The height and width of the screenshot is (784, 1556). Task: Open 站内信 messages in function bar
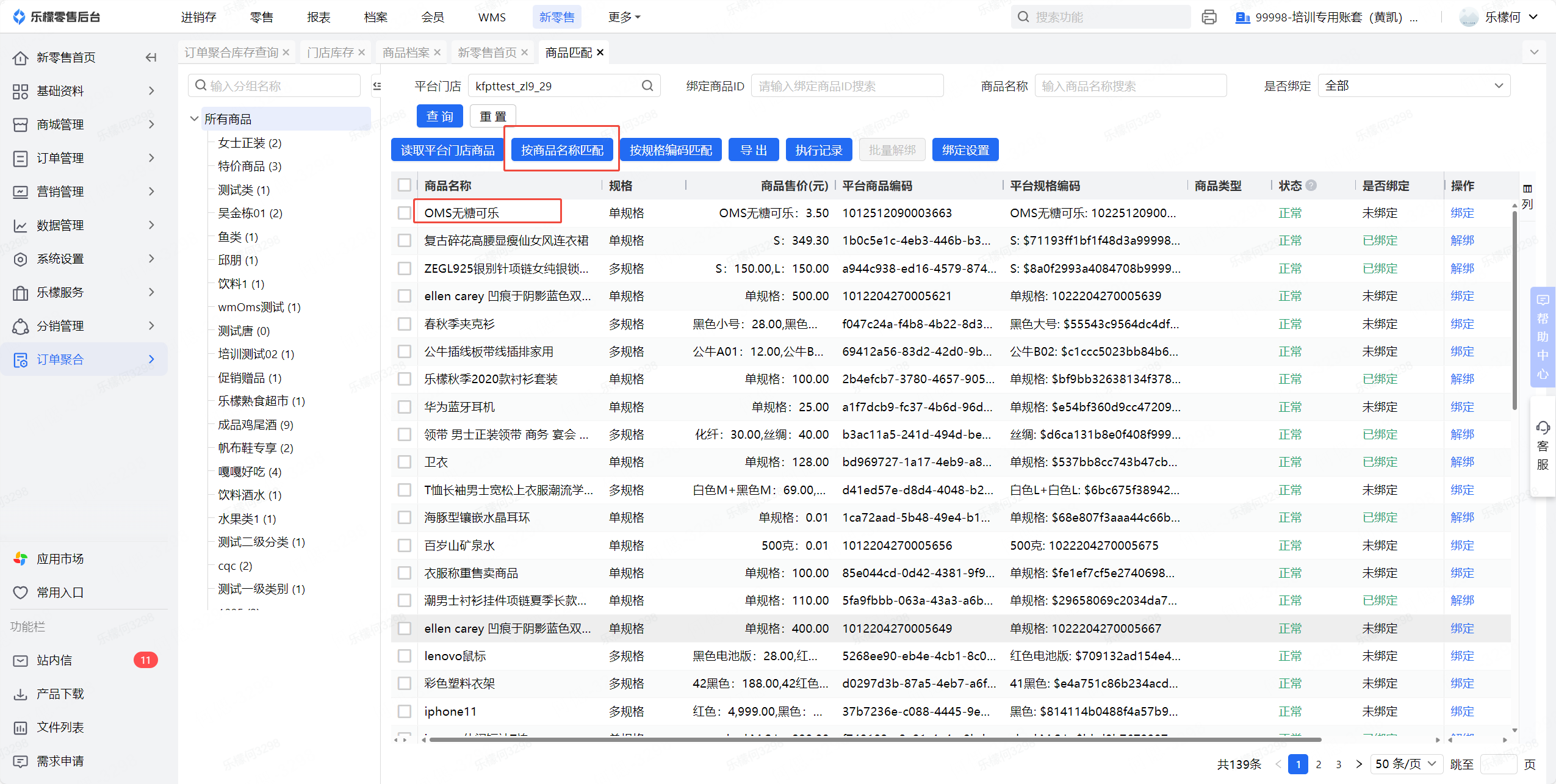tap(54, 660)
